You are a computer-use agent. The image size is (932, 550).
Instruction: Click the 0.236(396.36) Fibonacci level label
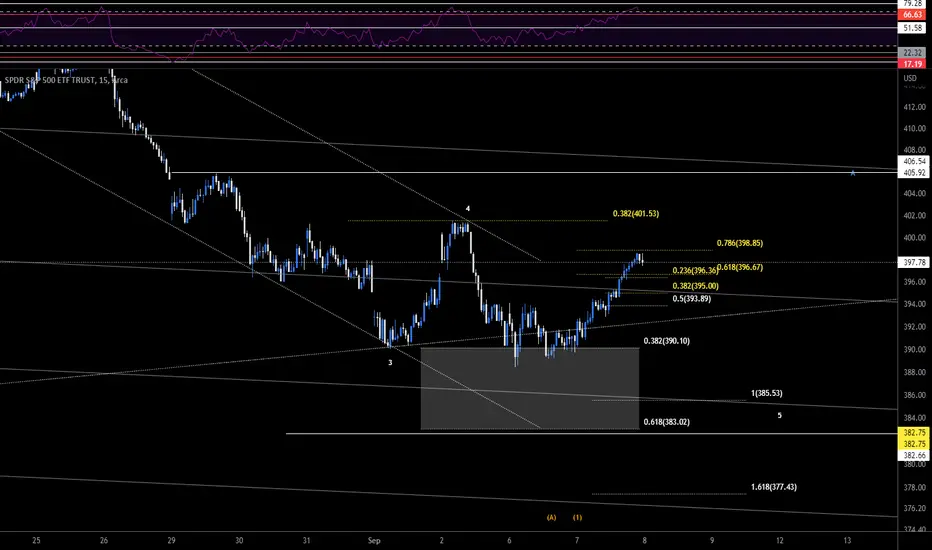pyautogui.click(x=695, y=271)
